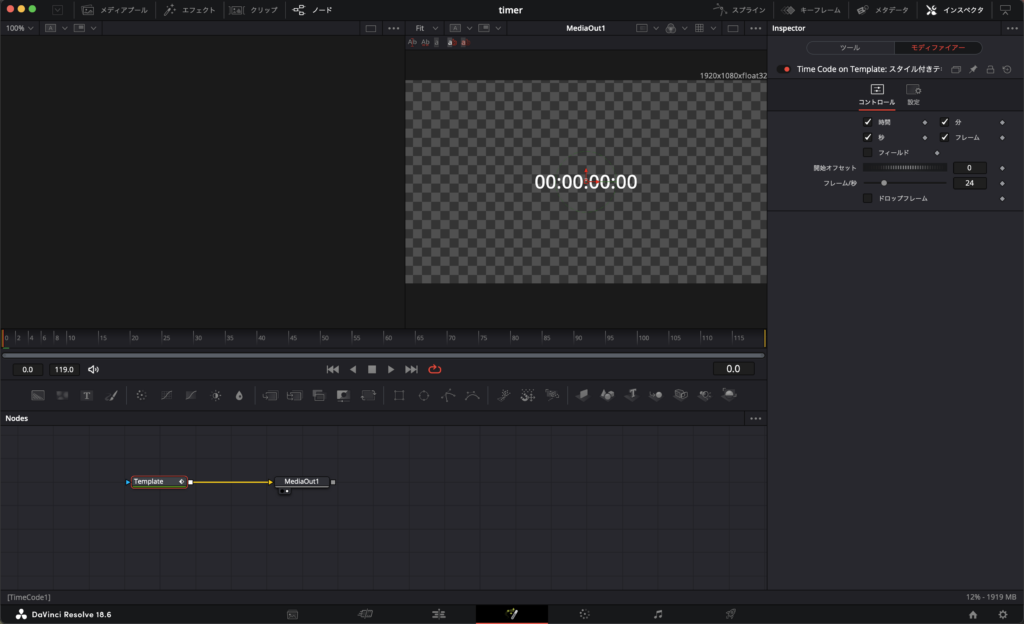Open the Fusion page icon

pos(511,613)
